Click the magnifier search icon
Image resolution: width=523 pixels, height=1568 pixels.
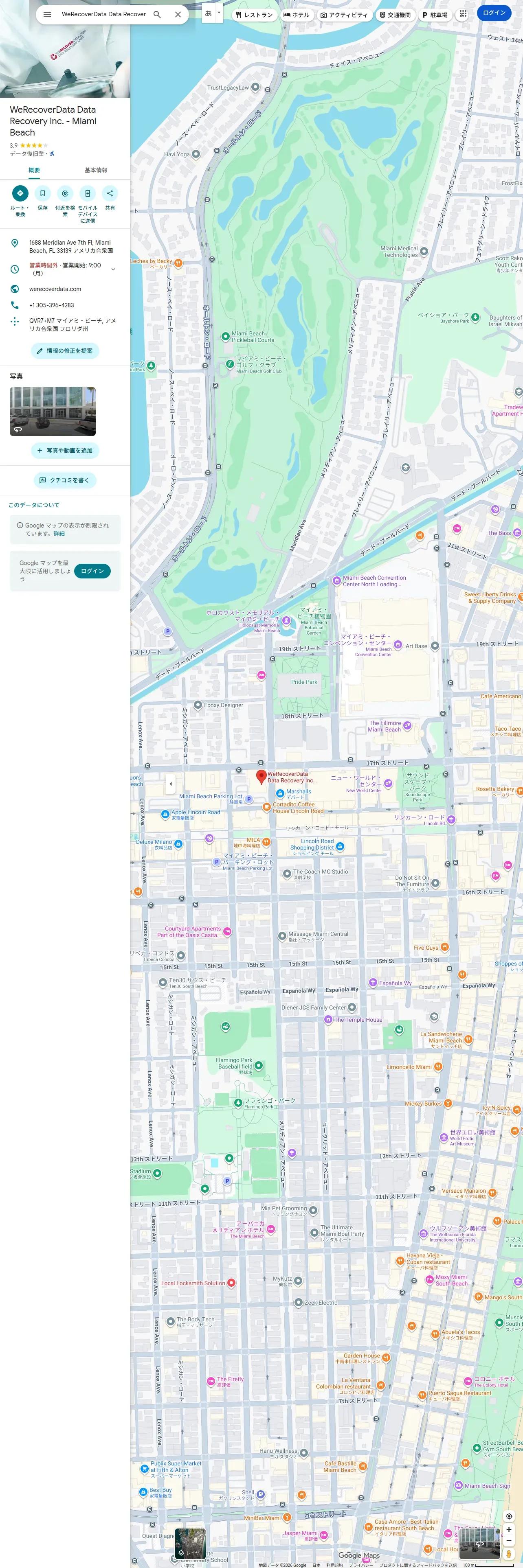[157, 15]
